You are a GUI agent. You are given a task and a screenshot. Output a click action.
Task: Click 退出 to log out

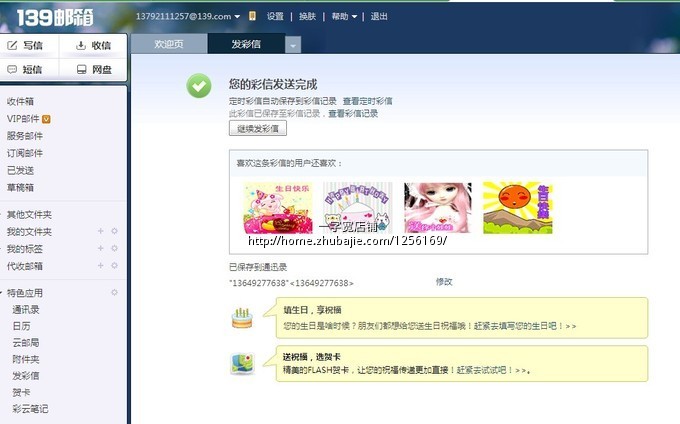379,16
